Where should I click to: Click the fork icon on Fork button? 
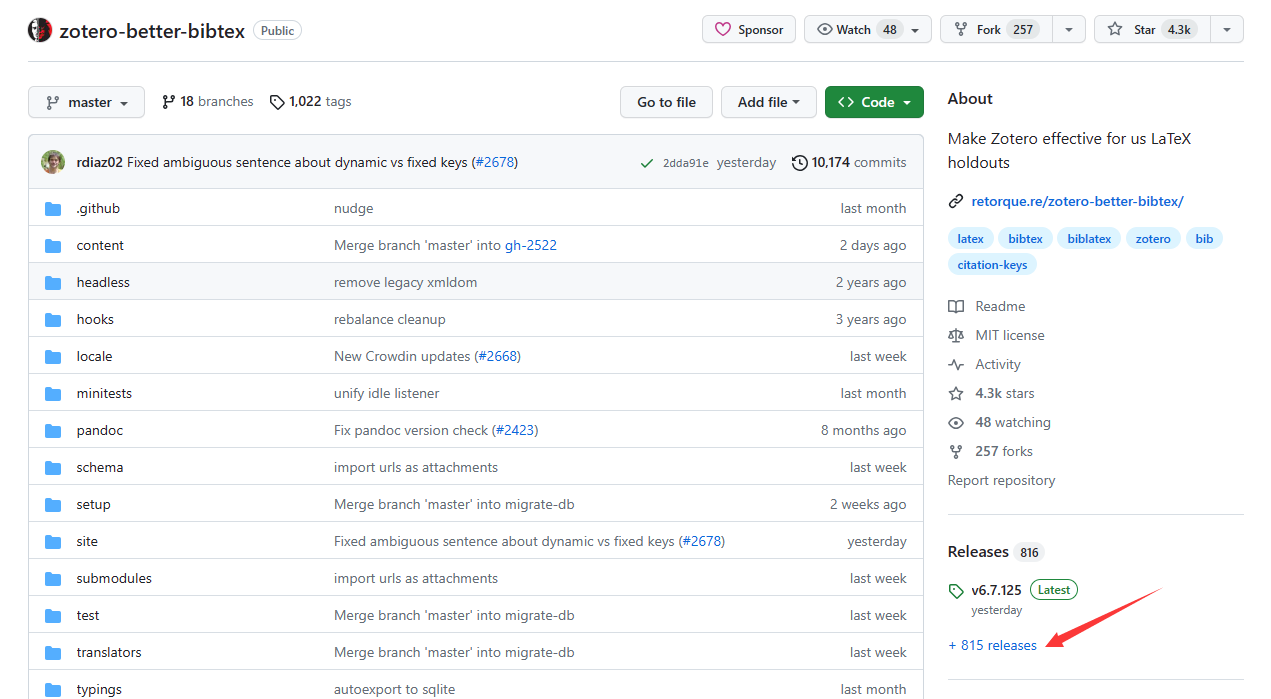961,30
